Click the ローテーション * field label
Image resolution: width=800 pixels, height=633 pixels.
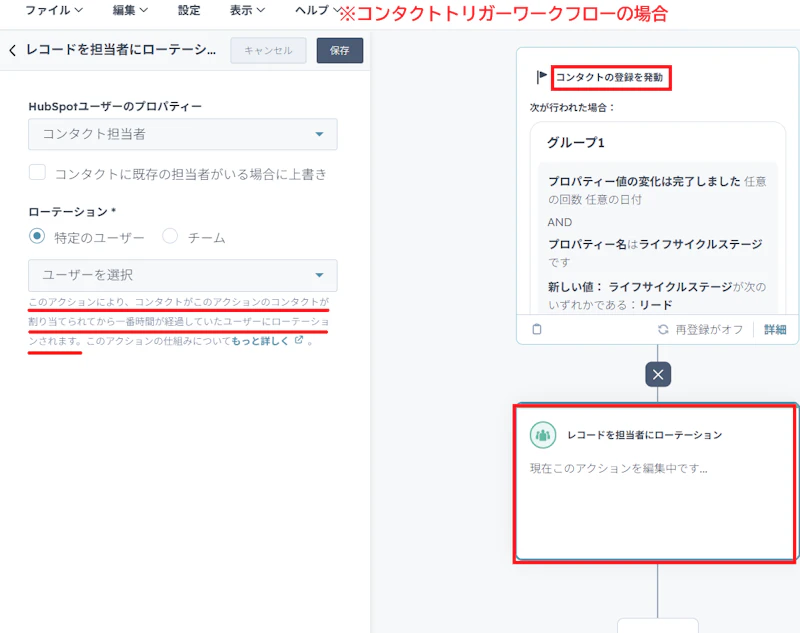click(72, 212)
